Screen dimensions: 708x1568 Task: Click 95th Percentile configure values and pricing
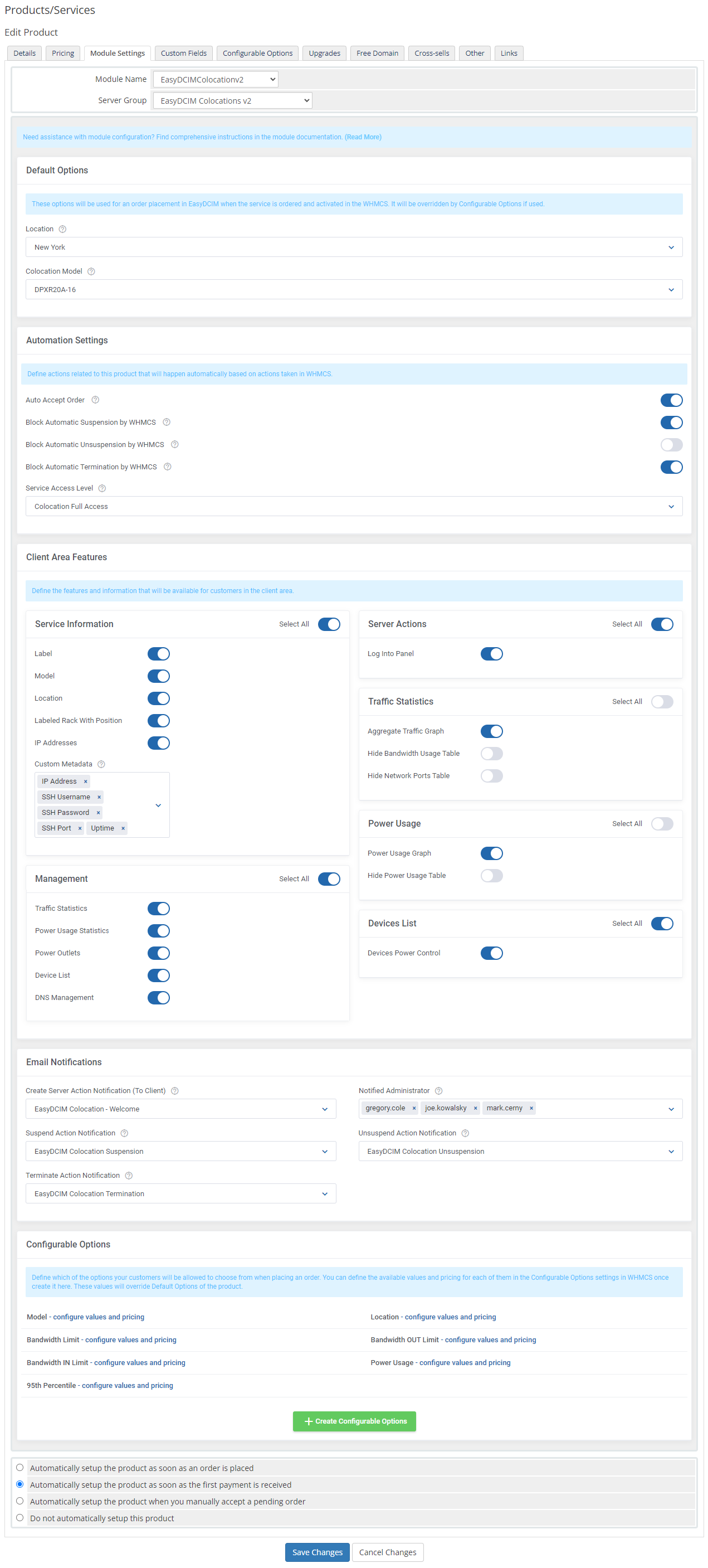pos(128,1385)
